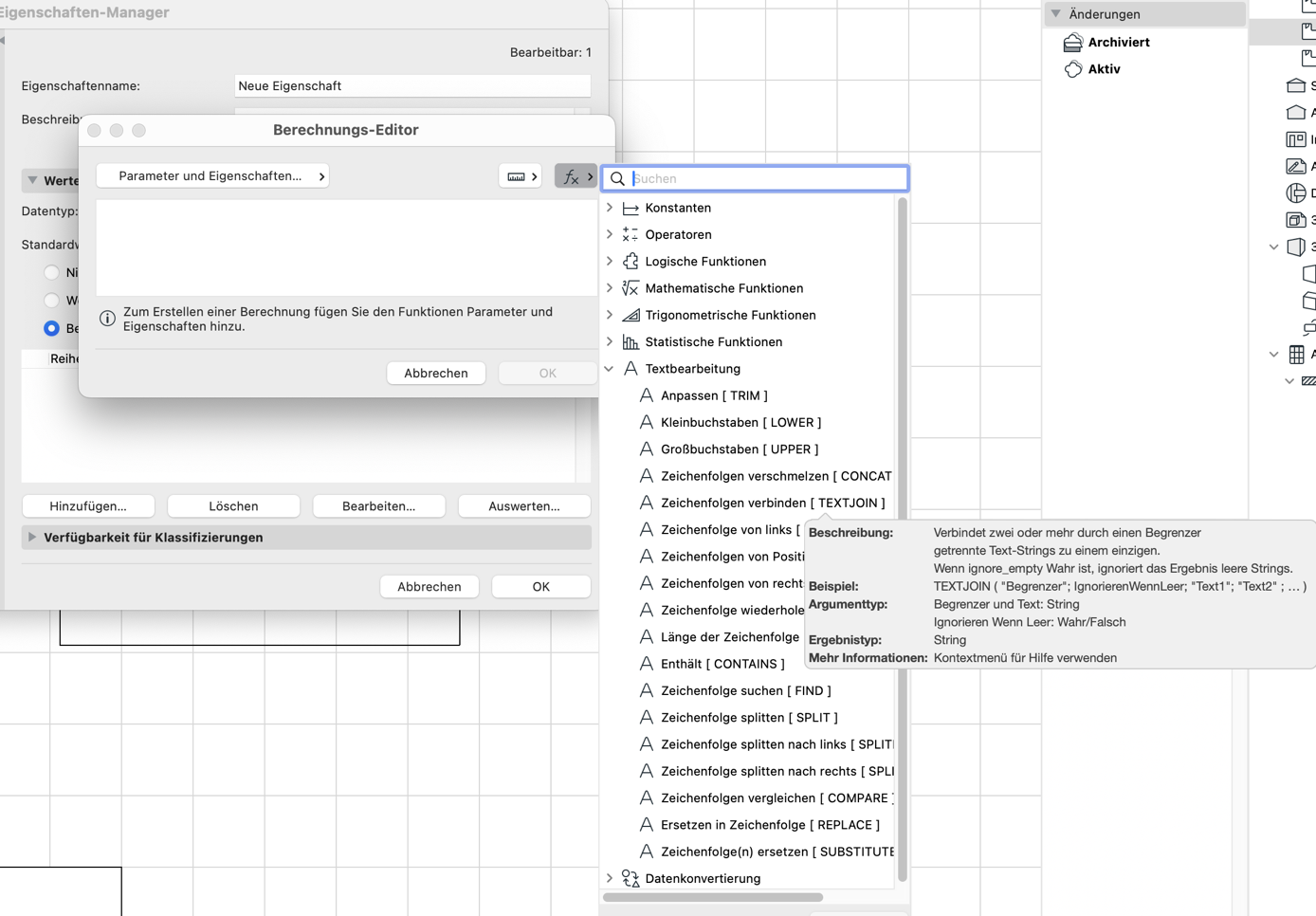Click the search magnifier icon
The width and height of the screenshot is (1316, 916).
[617, 178]
